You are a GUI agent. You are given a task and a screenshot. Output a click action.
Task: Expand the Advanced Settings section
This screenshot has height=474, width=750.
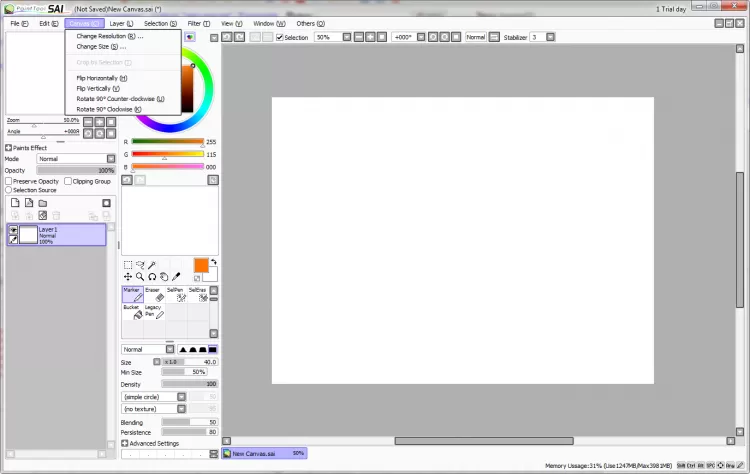point(125,443)
